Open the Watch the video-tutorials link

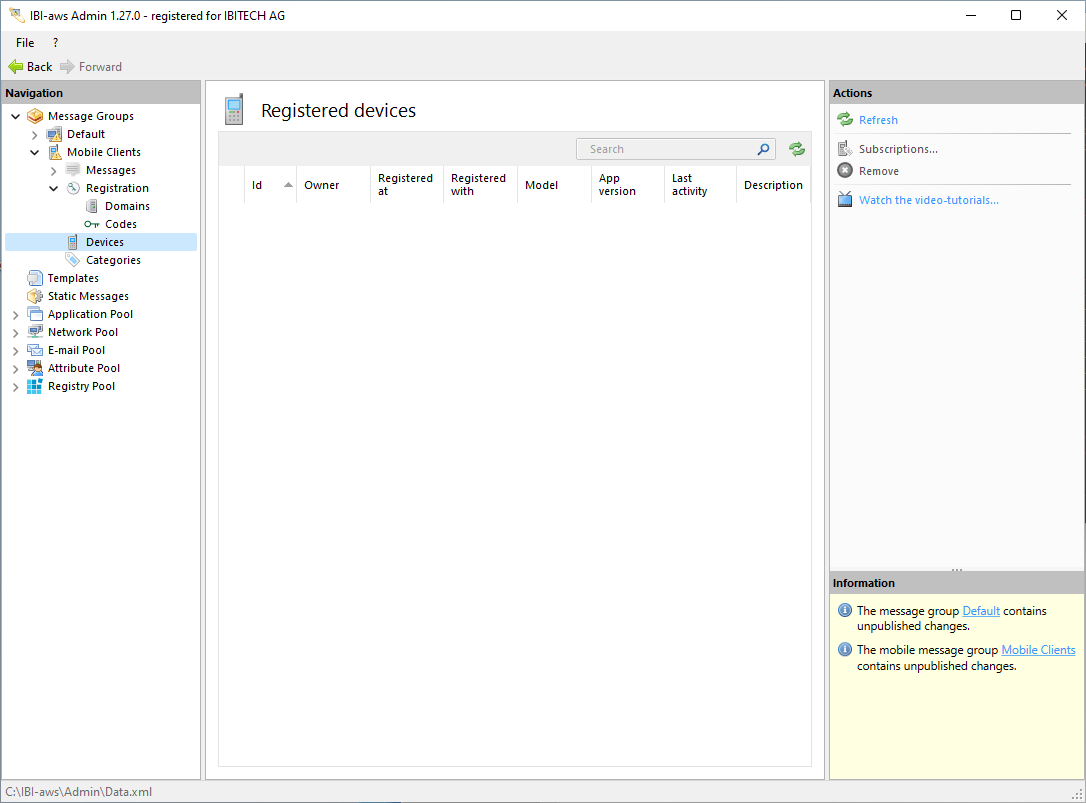tap(928, 200)
